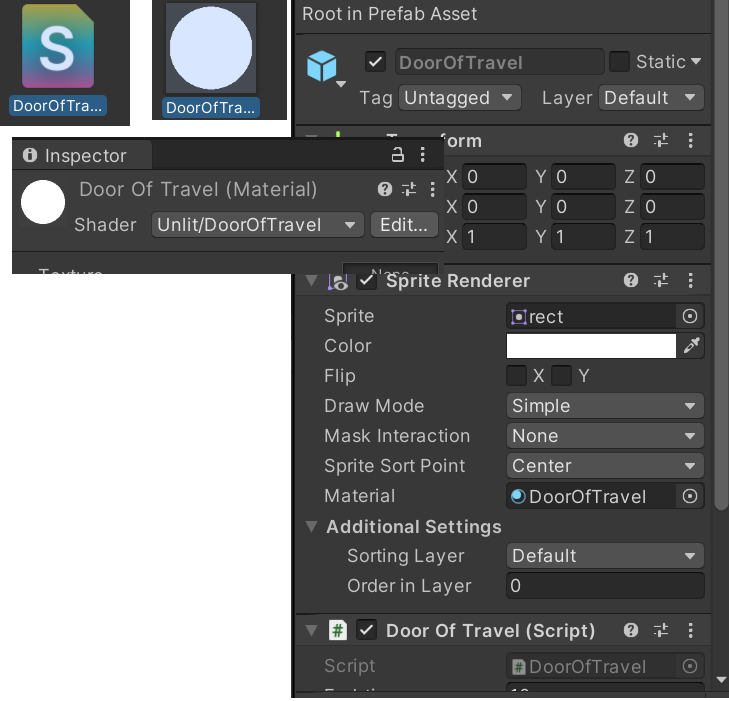Activate the Color eyedropper tool
The height and width of the screenshot is (701, 729).
[x=691, y=346]
